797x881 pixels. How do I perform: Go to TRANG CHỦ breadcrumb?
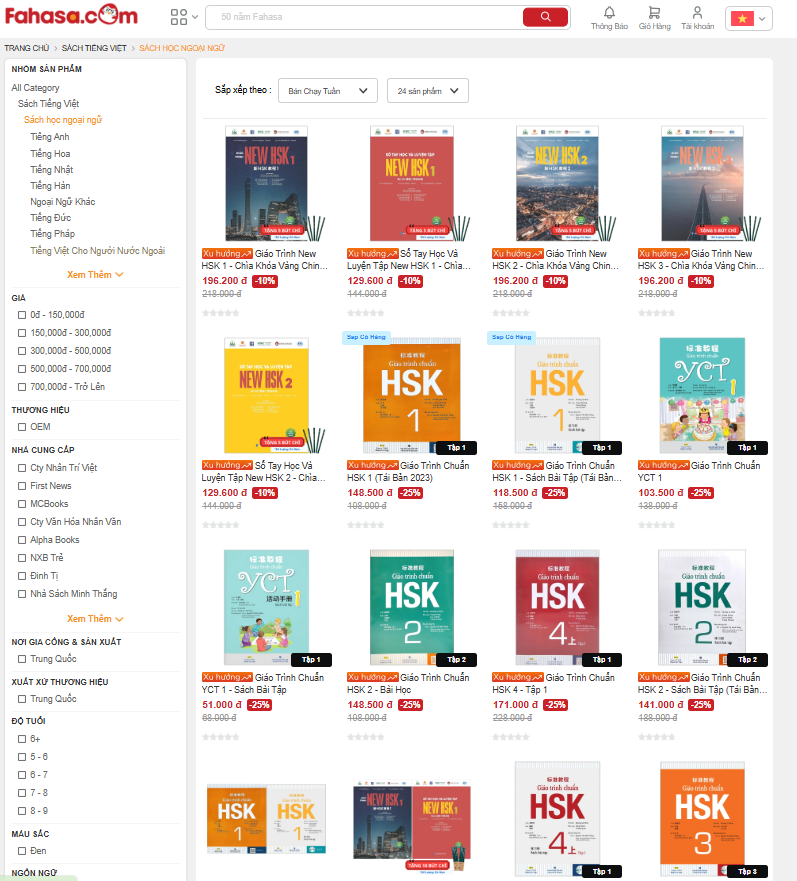tap(26, 48)
